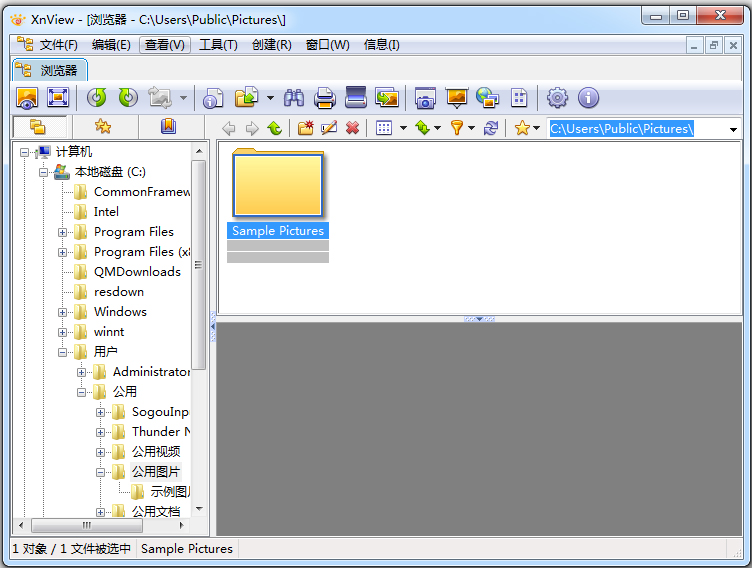Rotate image clockwise
Viewport: 752px width, 568px height.
click(x=128, y=98)
